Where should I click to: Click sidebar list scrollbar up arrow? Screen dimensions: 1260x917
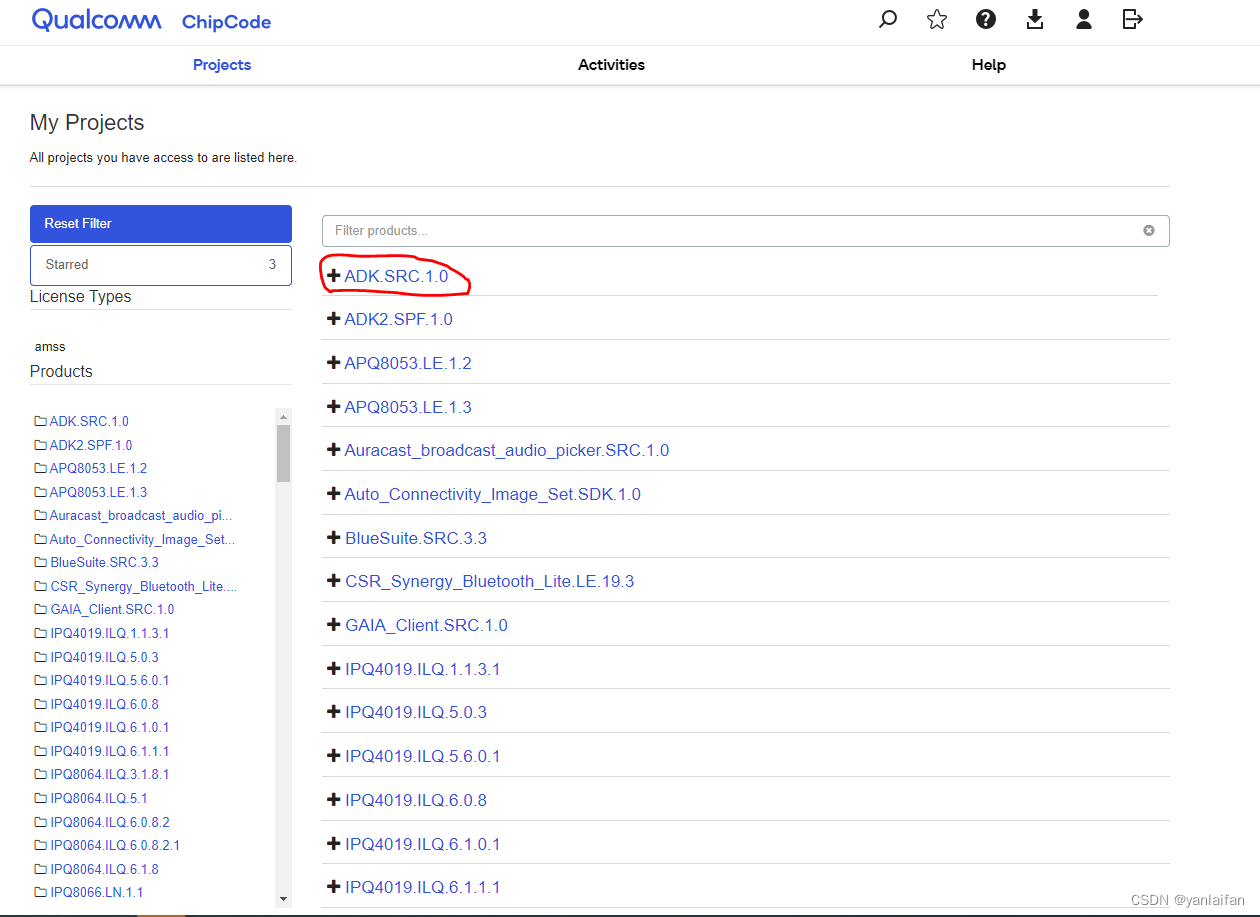(x=283, y=416)
